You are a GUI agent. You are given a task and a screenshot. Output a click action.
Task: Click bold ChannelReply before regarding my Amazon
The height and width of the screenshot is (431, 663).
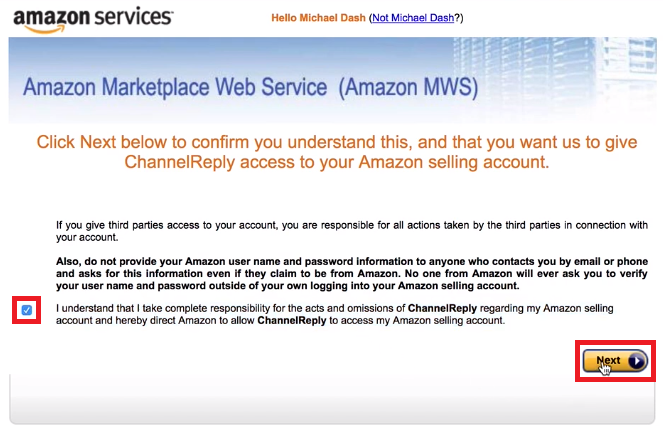pyautogui.click(x=442, y=308)
